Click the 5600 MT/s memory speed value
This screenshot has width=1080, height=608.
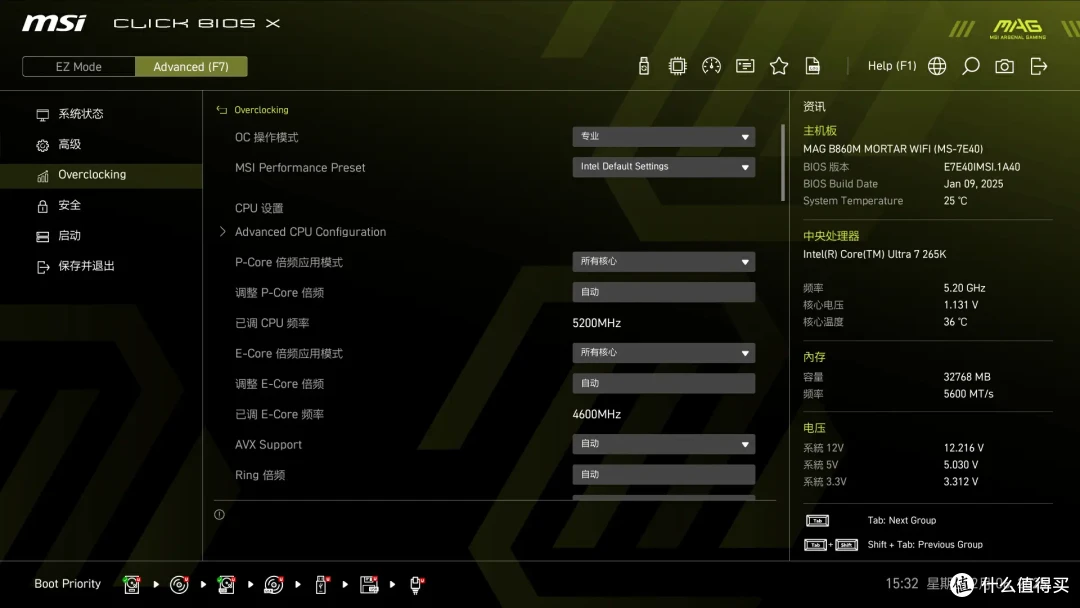tap(968, 394)
